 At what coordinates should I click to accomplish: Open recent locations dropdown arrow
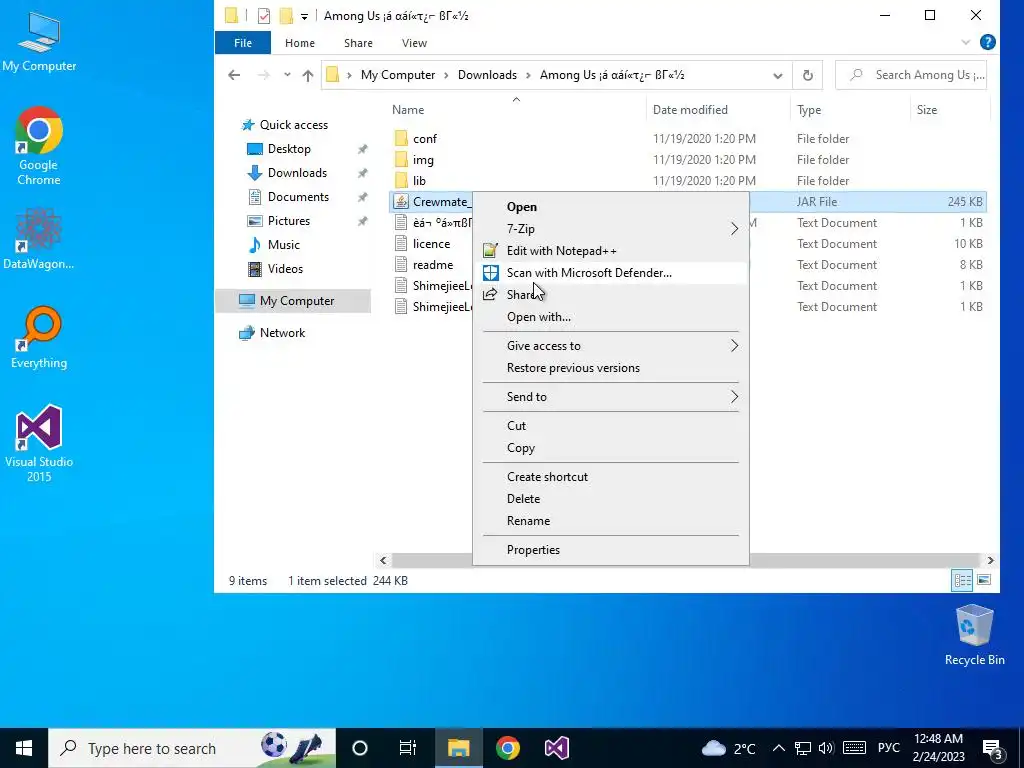coord(287,75)
